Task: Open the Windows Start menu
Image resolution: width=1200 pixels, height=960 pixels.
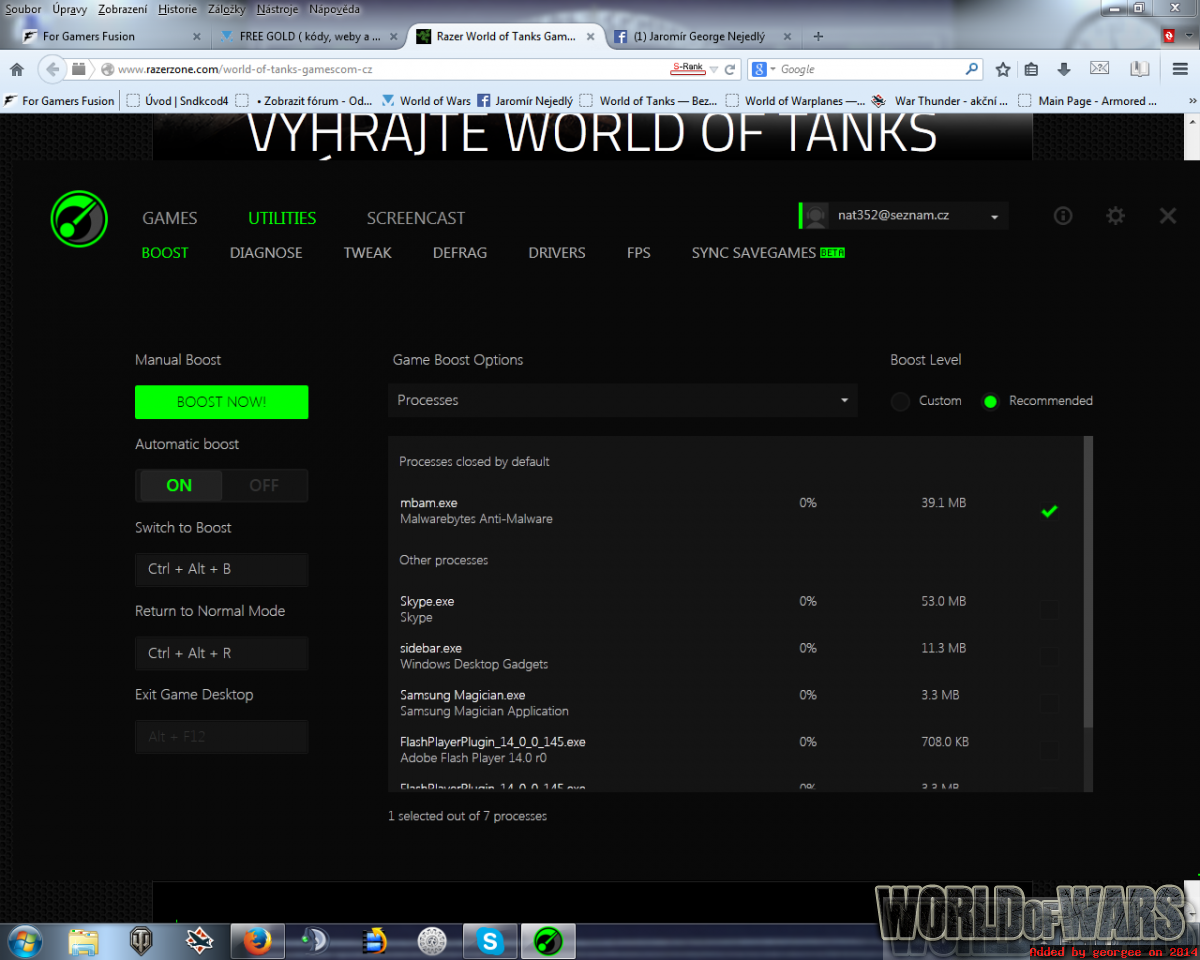Action: [24, 941]
